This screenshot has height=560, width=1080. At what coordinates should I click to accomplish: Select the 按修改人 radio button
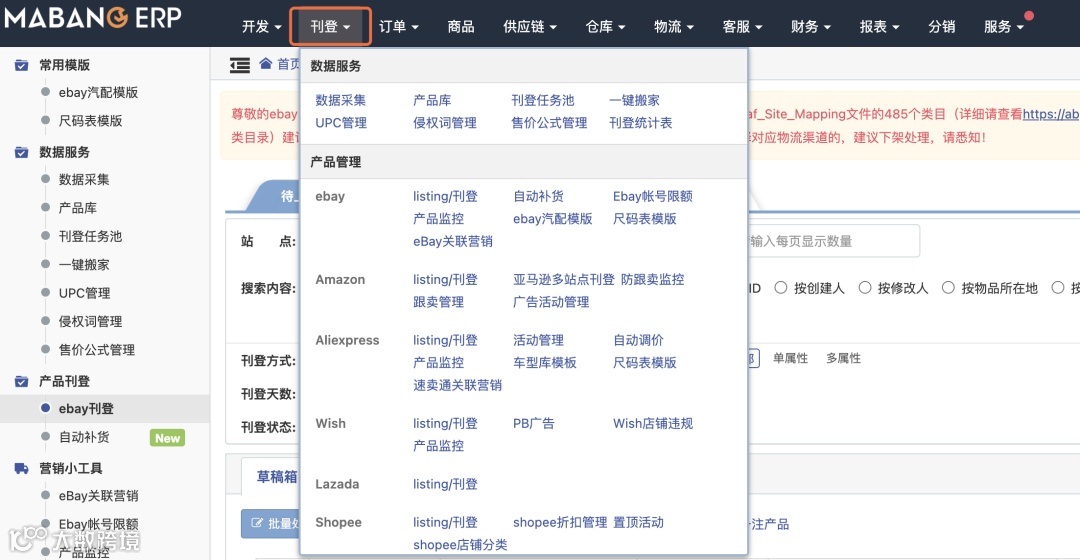click(864, 288)
